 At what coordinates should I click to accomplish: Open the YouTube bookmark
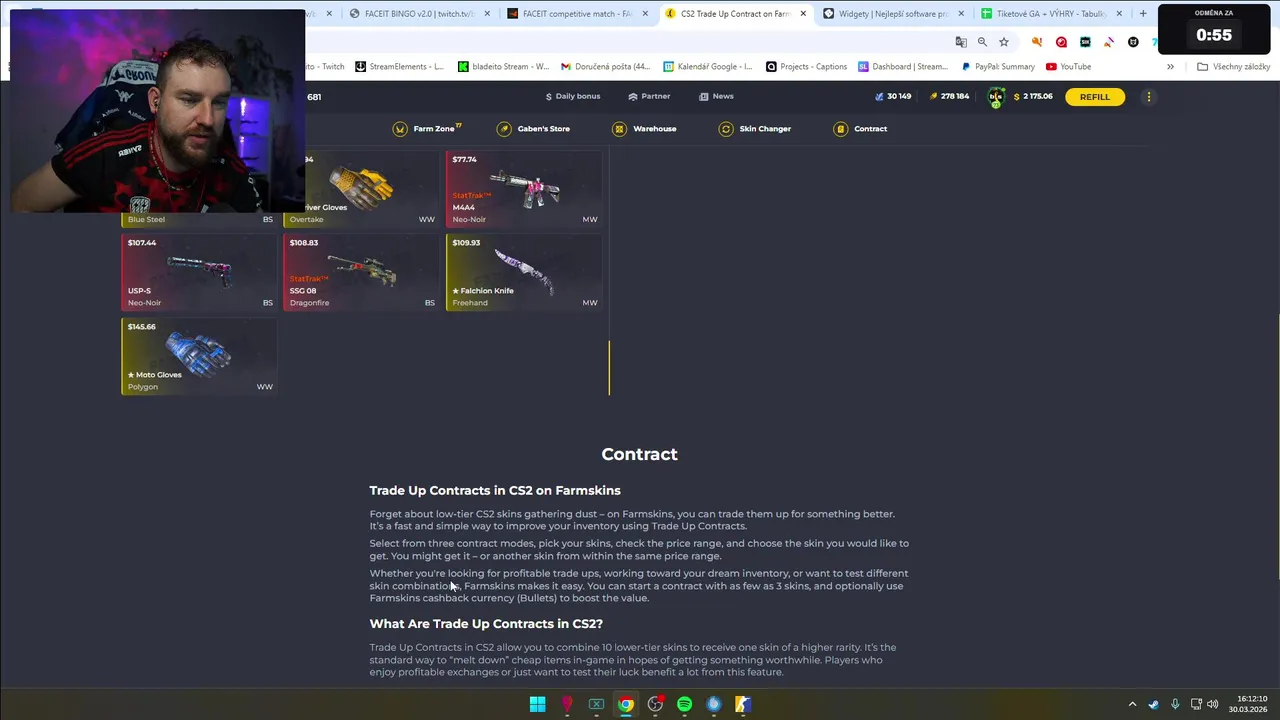1068,67
